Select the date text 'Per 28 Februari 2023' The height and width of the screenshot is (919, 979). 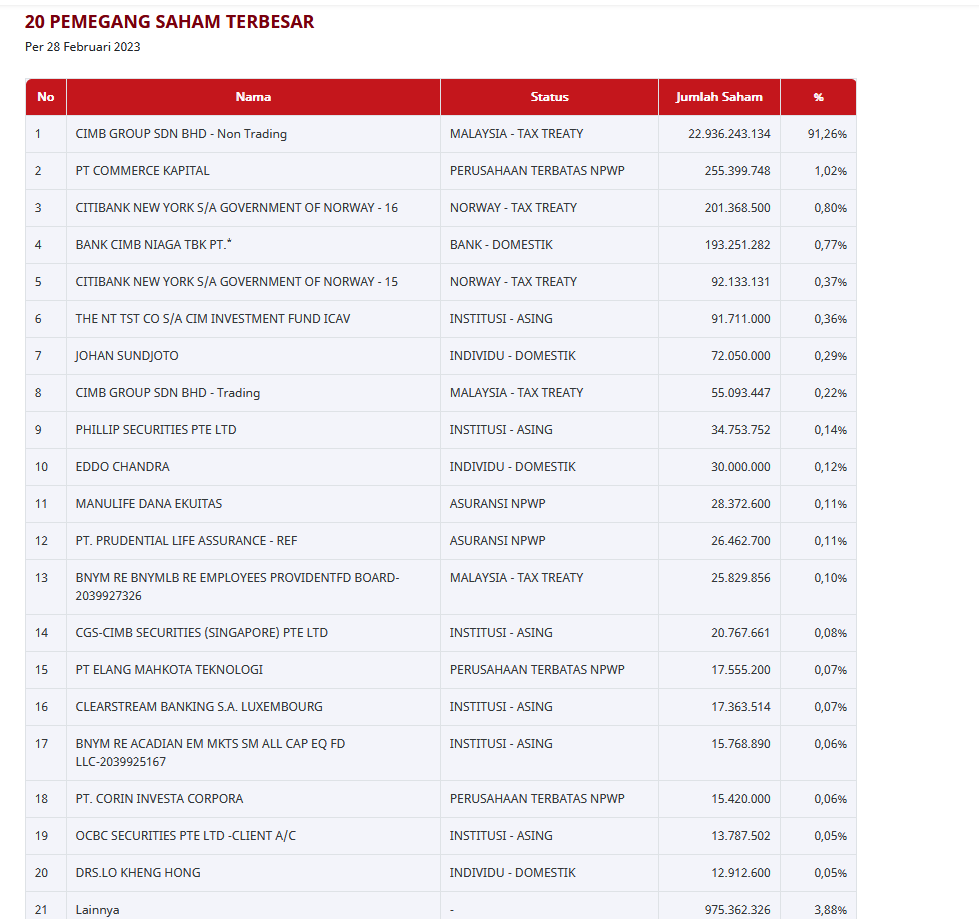(82, 47)
